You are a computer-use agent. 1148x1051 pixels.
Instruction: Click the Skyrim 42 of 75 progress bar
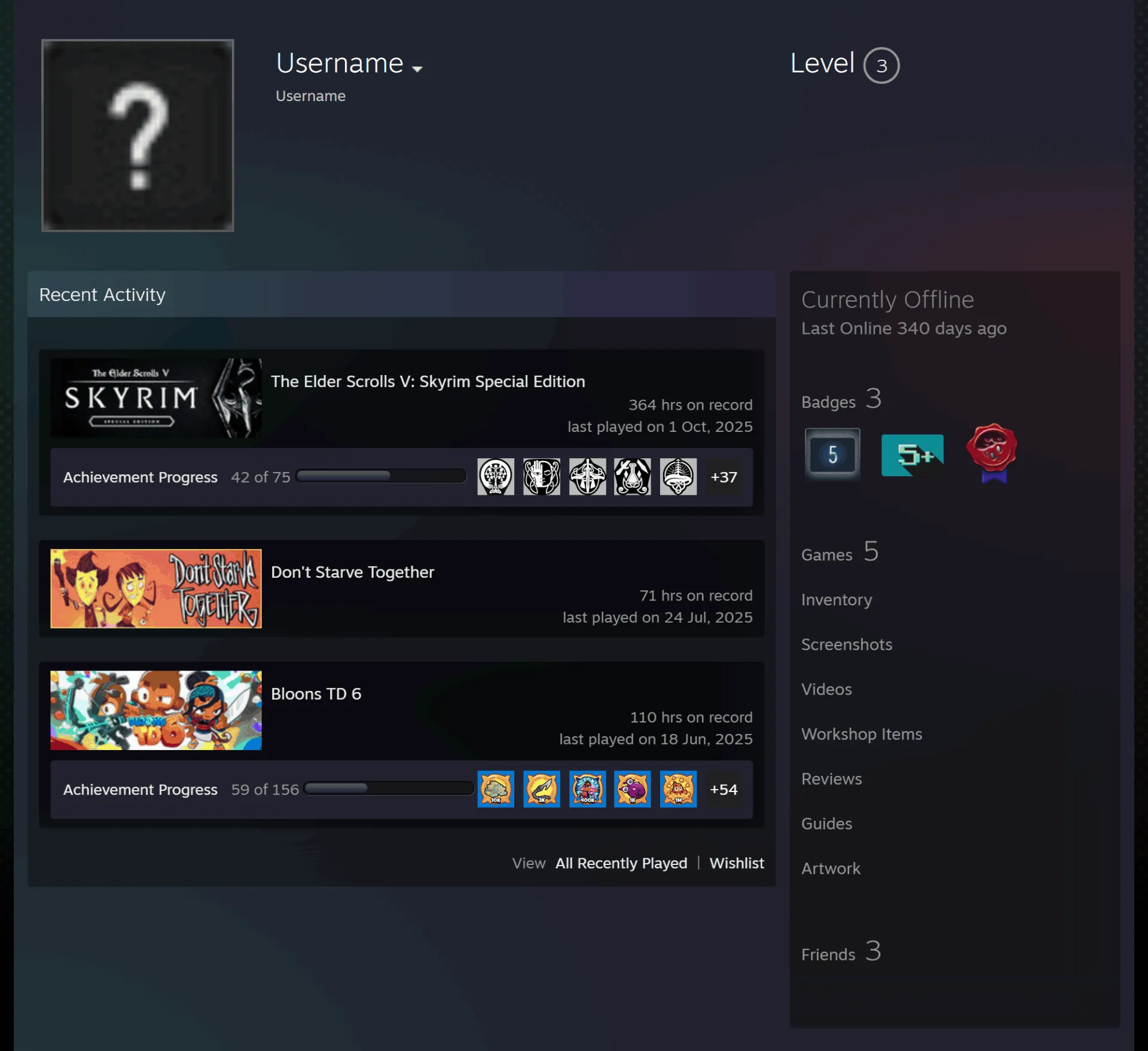click(381, 476)
